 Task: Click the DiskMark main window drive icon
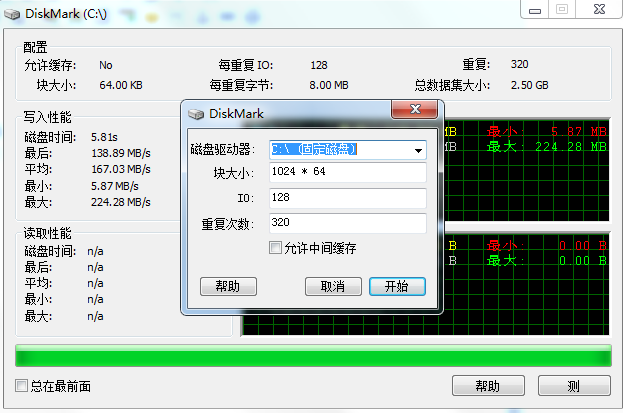(12, 14)
